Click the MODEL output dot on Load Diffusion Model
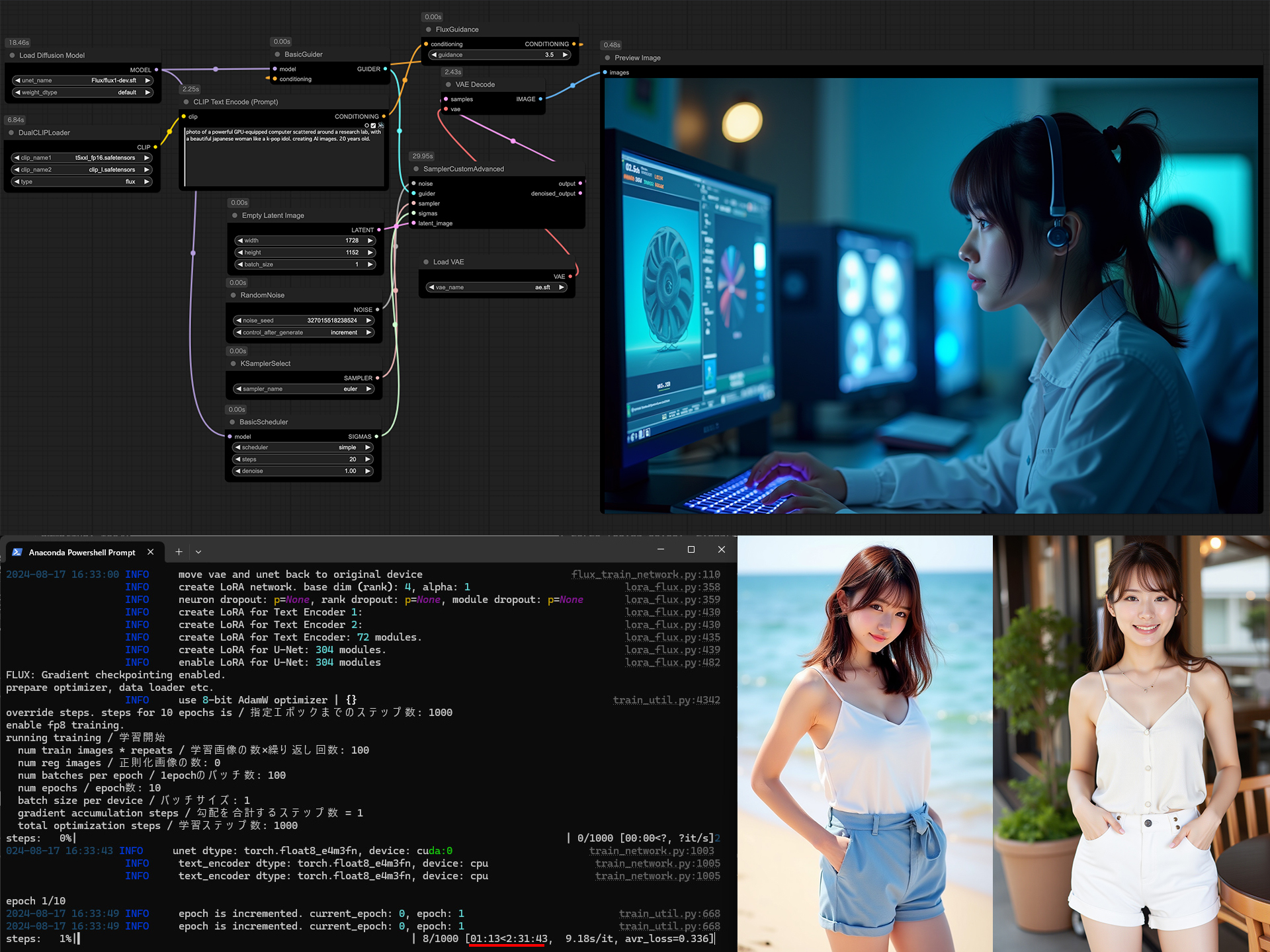 pyautogui.click(x=157, y=69)
